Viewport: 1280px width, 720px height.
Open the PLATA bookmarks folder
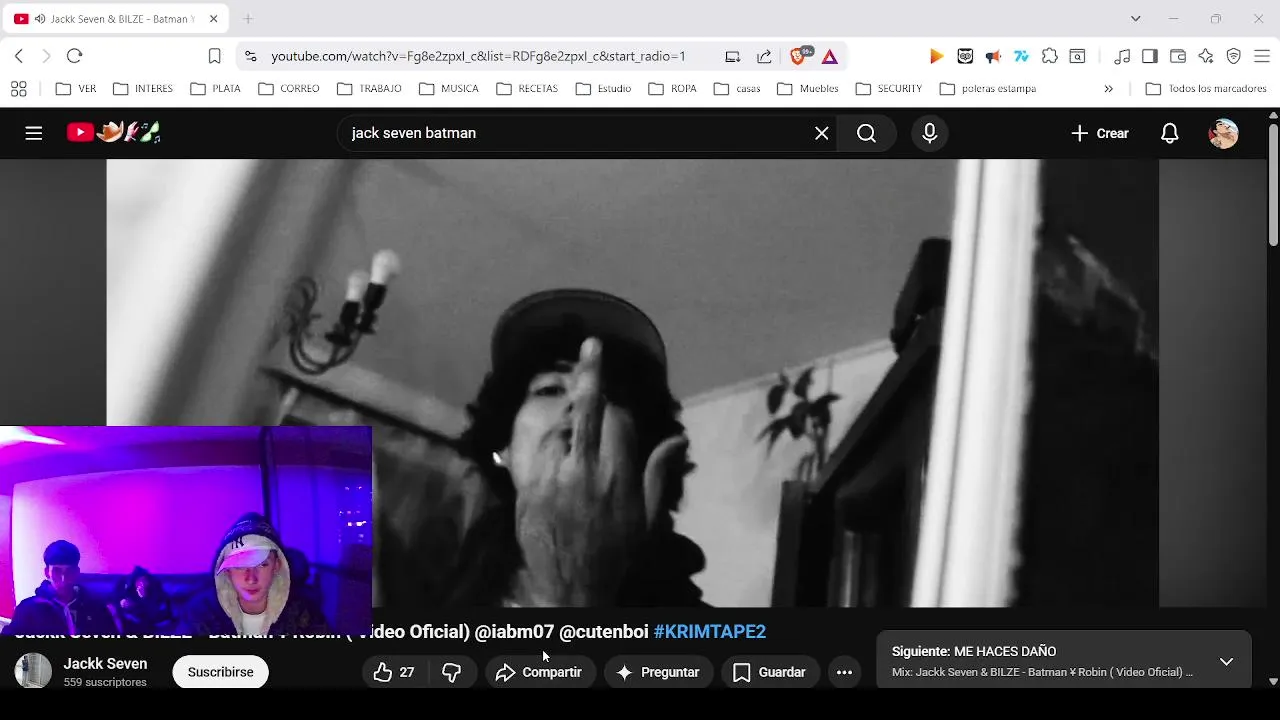215,88
